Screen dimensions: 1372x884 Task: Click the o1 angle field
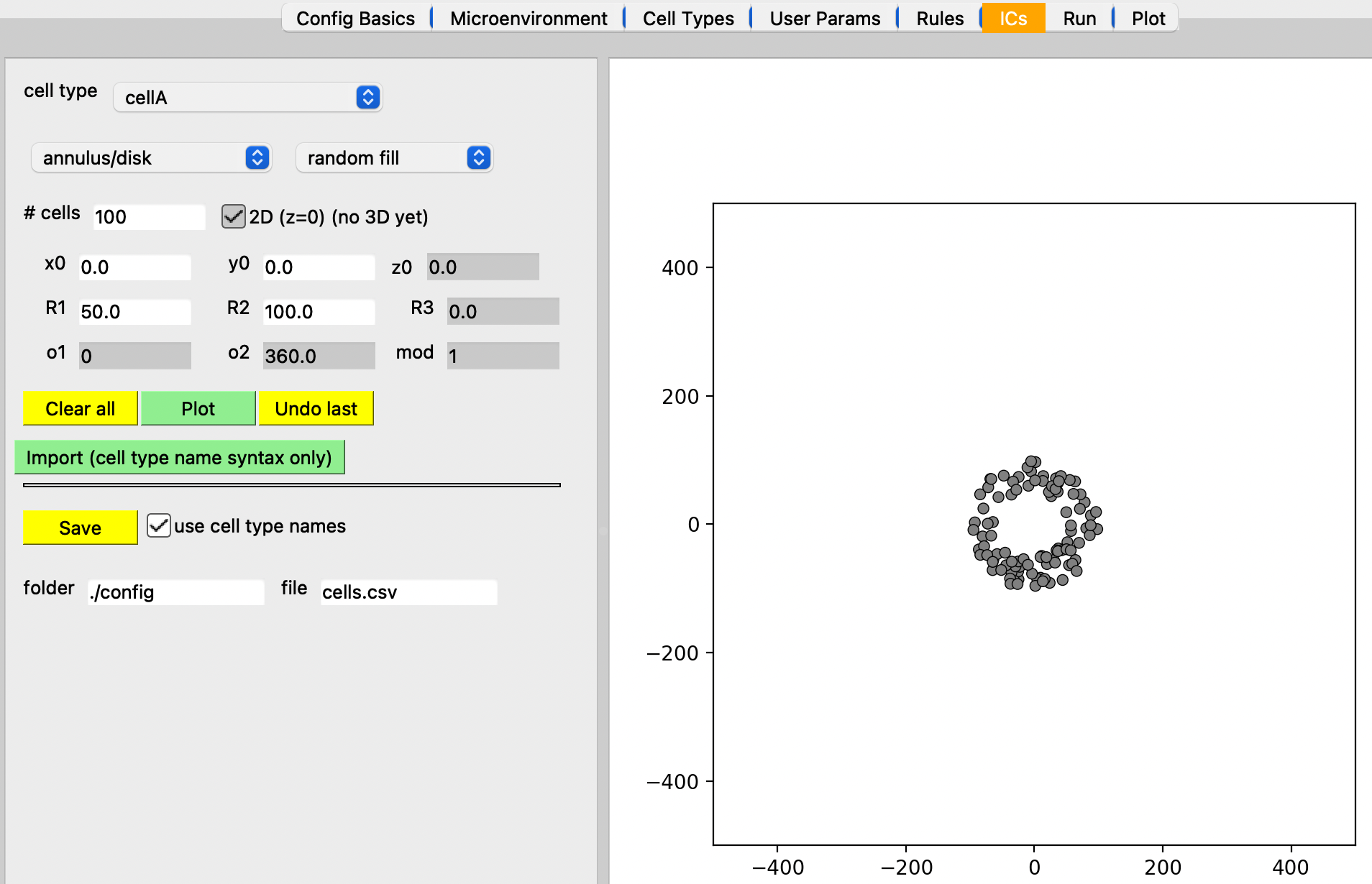point(134,356)
